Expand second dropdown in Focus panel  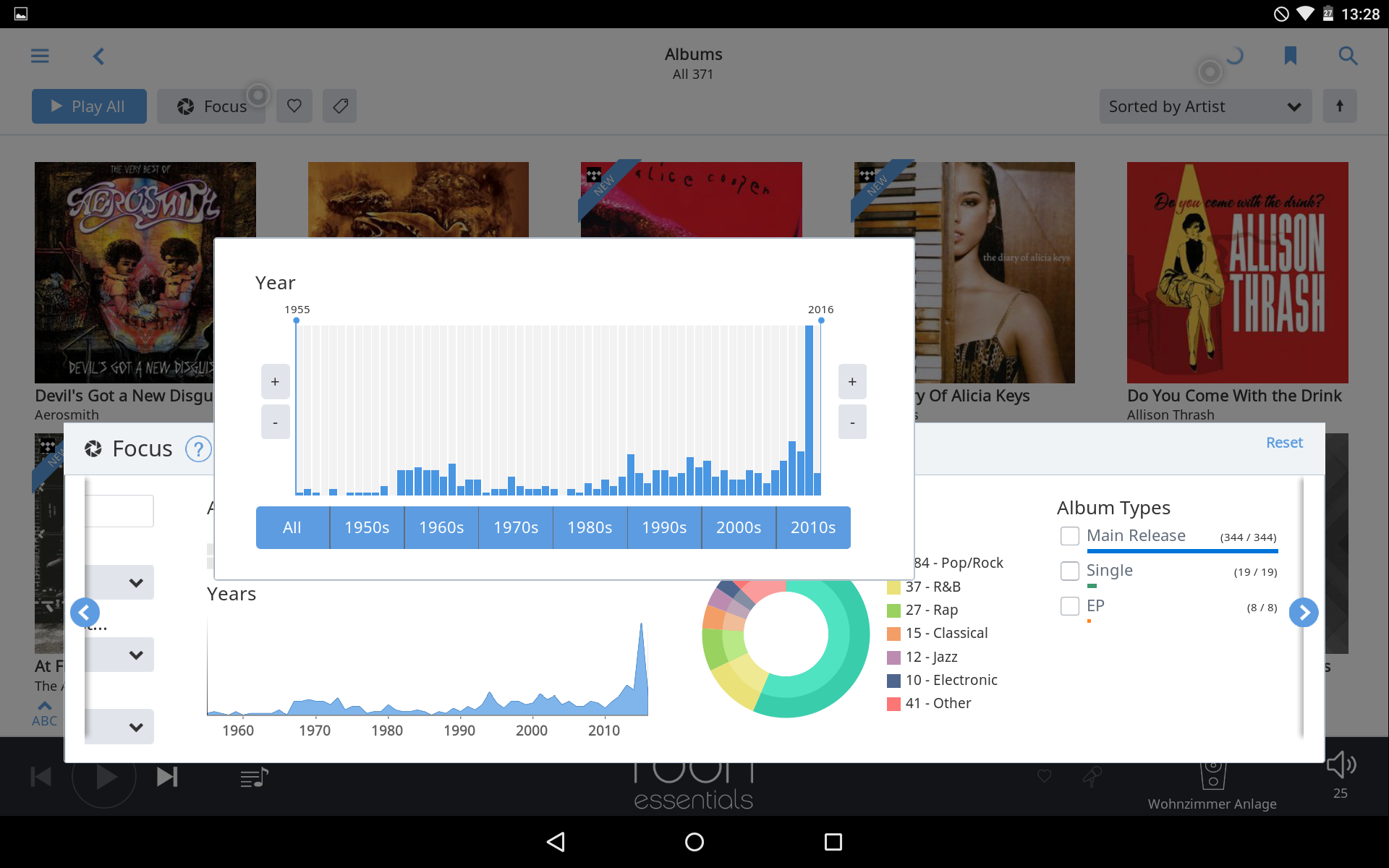point(119,655)
